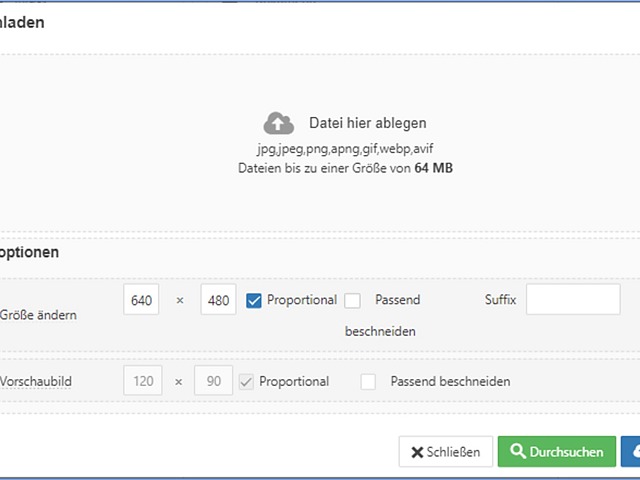The image size is (640, 480).
Task: Click the dialog title at top left
Action: [x=22, y=22]
